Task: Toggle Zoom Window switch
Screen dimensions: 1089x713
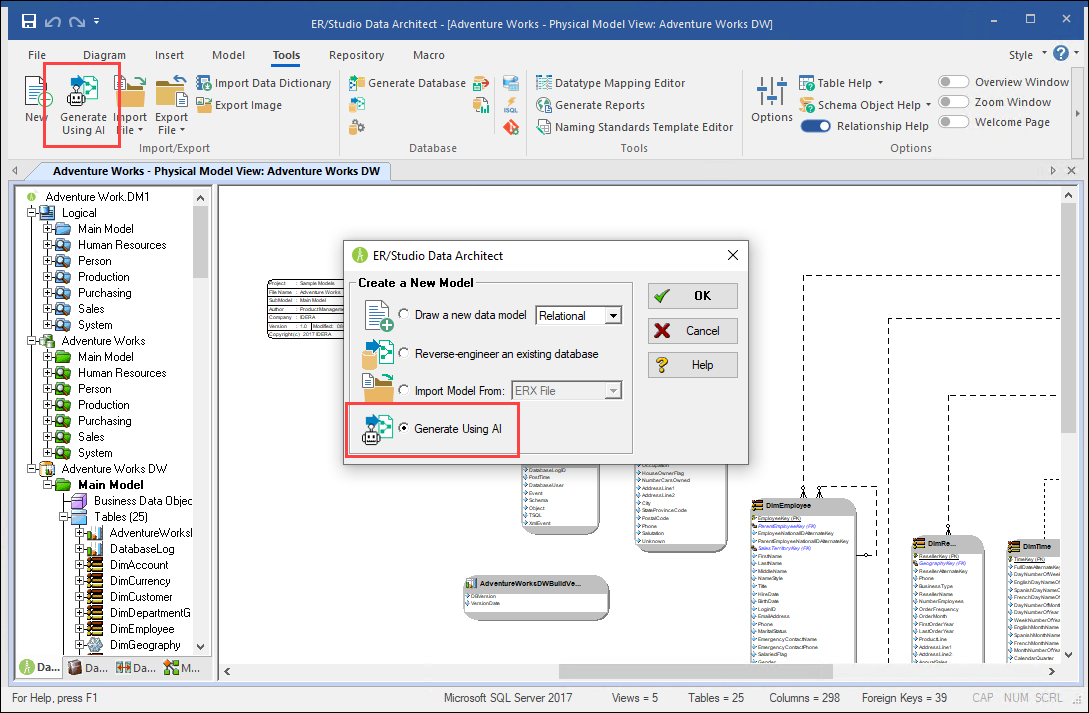Action: tap(954, 102)
